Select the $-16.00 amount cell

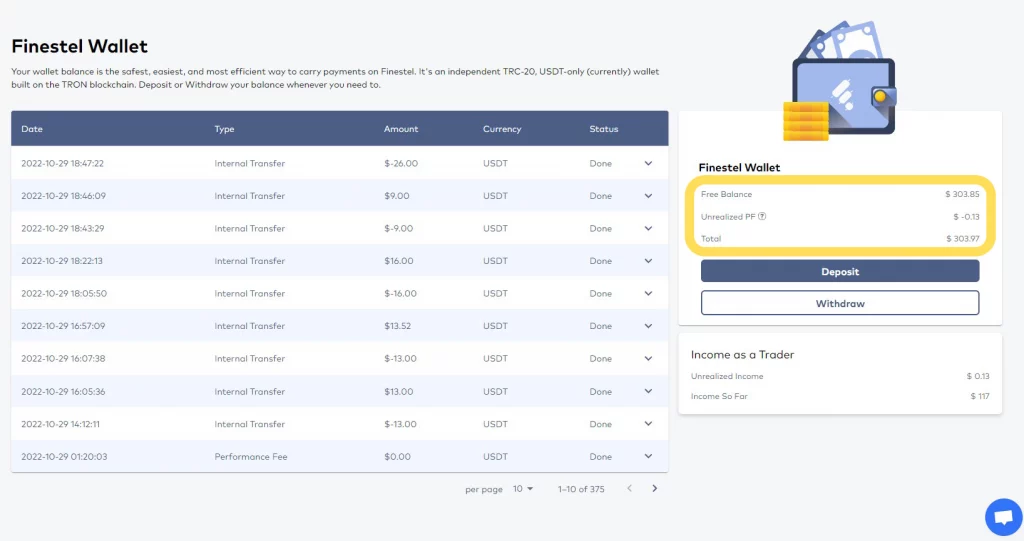click(400, 293)
